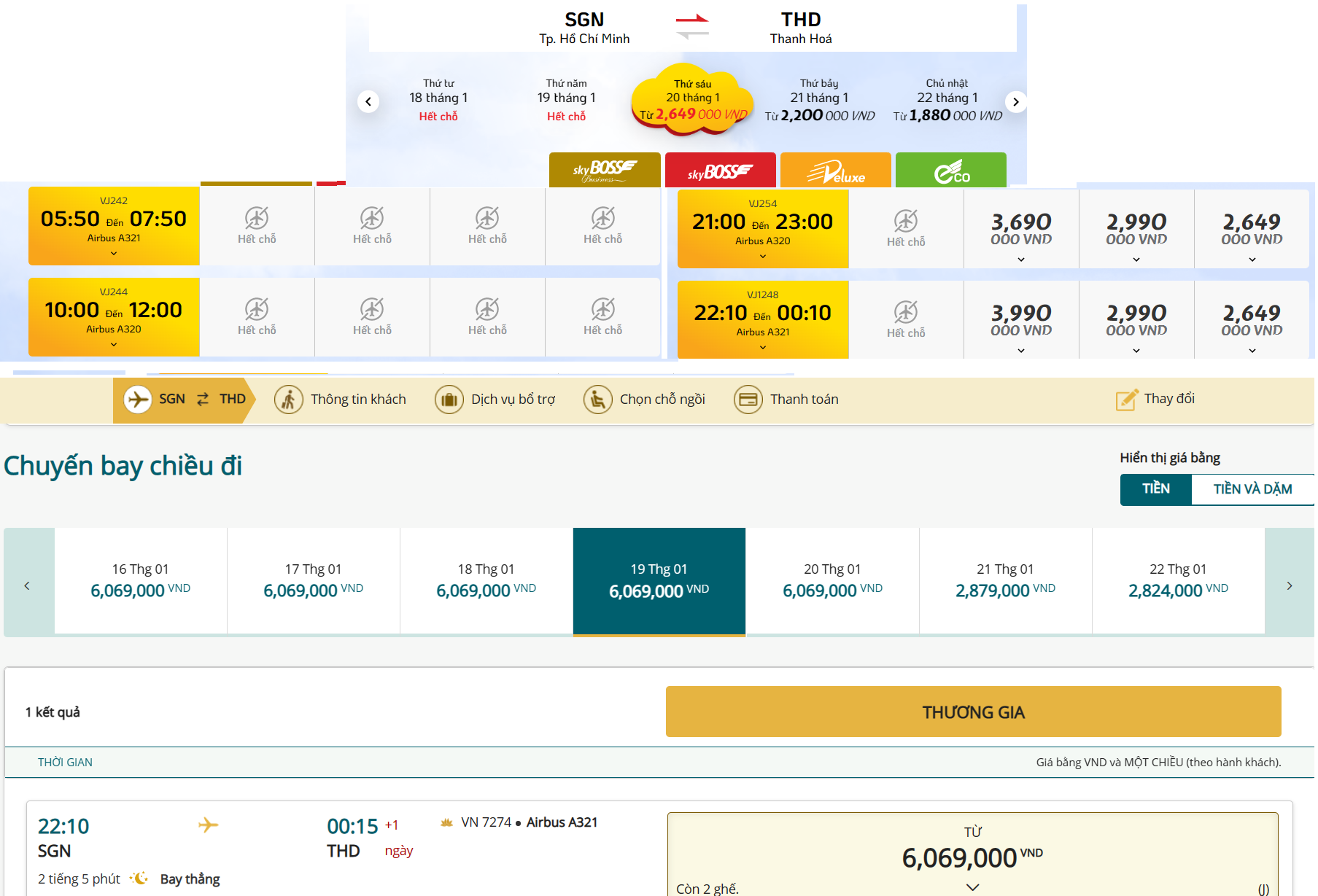Select Eco fare class header

pos(951,170)
